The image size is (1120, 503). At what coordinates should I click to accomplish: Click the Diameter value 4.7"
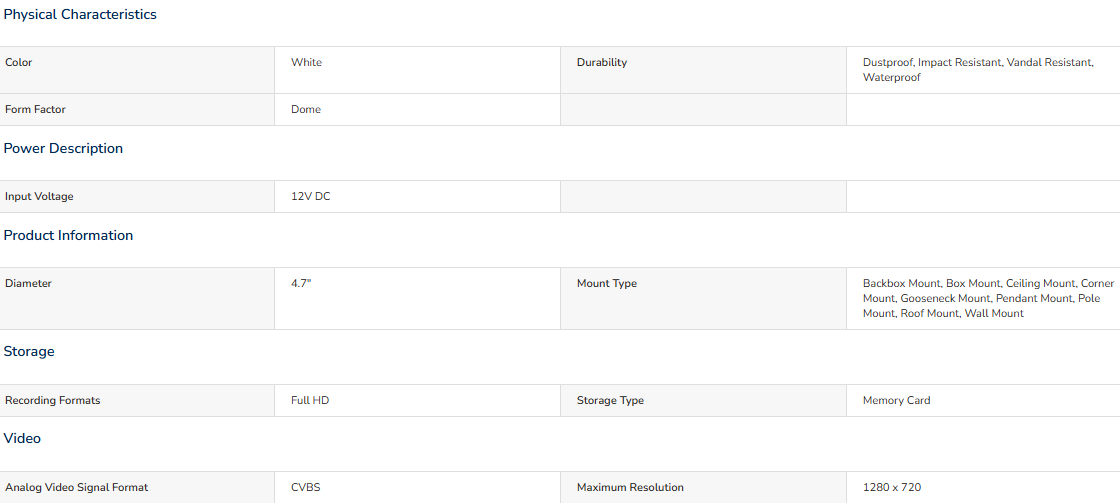[301, 283]
